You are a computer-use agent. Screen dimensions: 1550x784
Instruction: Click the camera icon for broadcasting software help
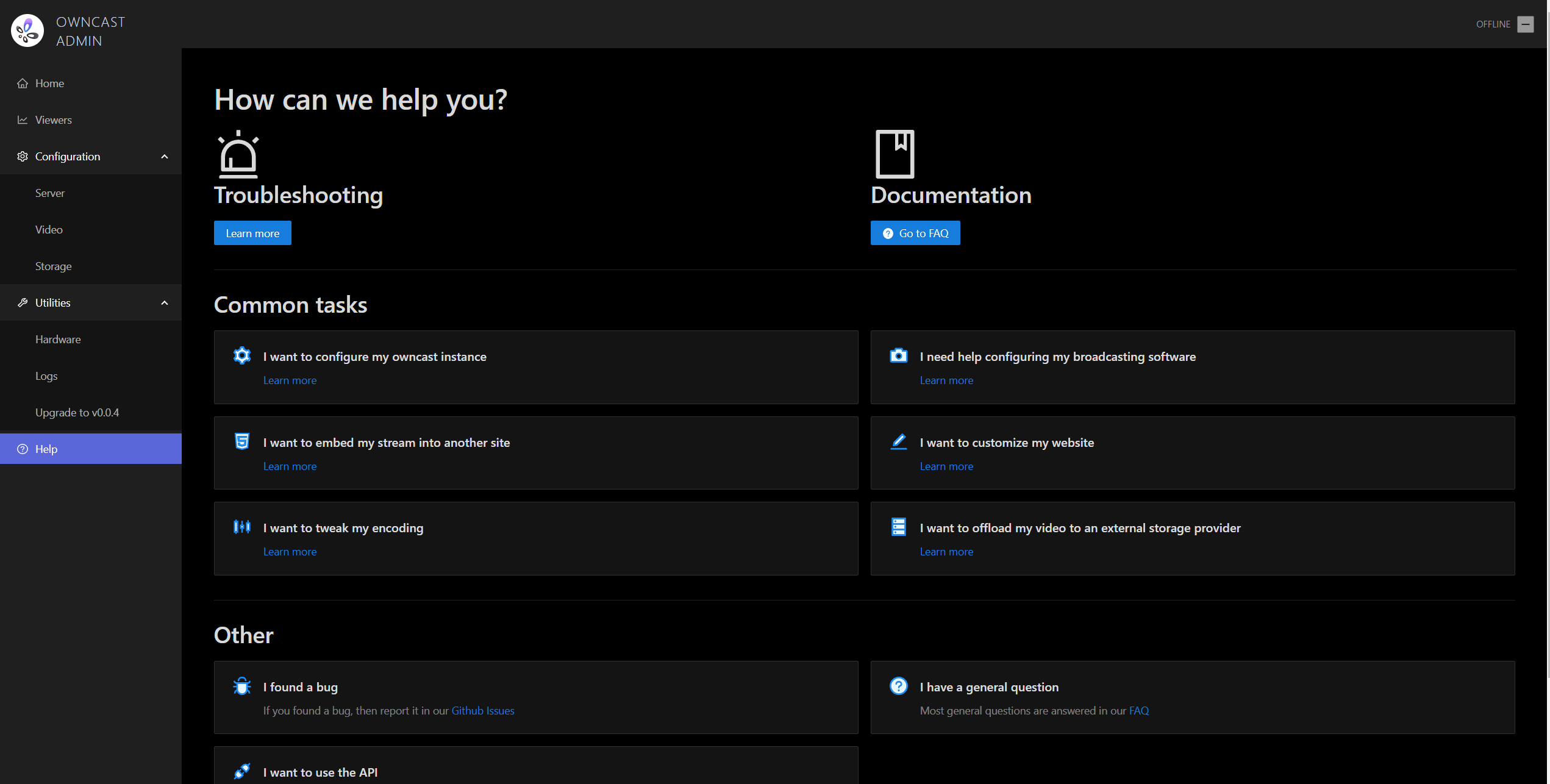[898, 355]
